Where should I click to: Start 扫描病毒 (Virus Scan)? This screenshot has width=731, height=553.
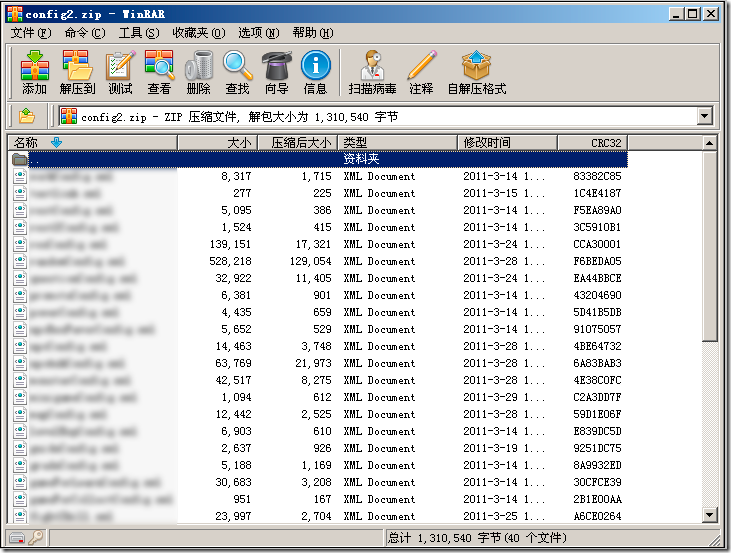[372, 72]
